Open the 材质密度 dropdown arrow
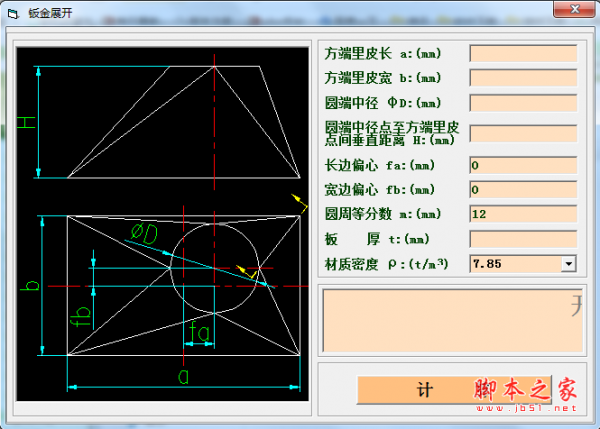The width and height of the screenshot is (600, 429). click(569, 264)
